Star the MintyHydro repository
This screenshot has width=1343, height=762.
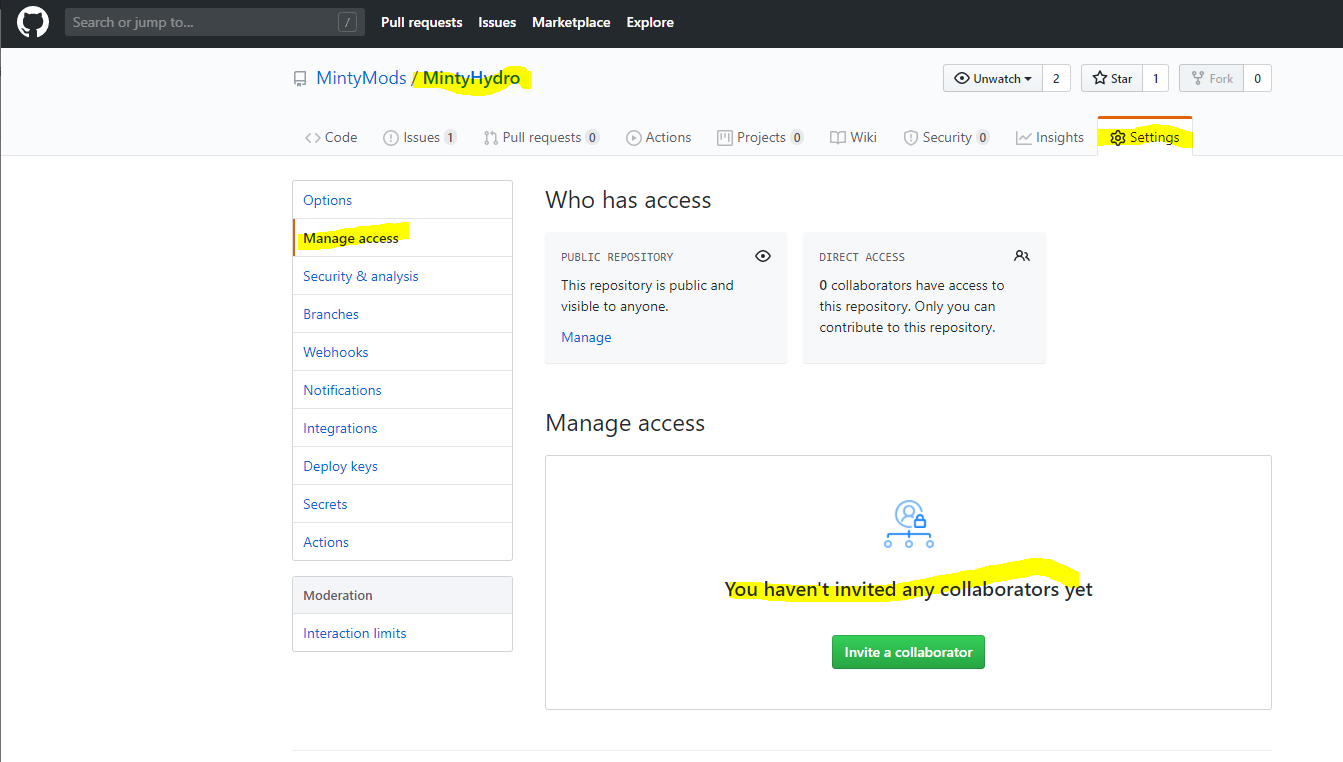click(x=1112, y=78)
